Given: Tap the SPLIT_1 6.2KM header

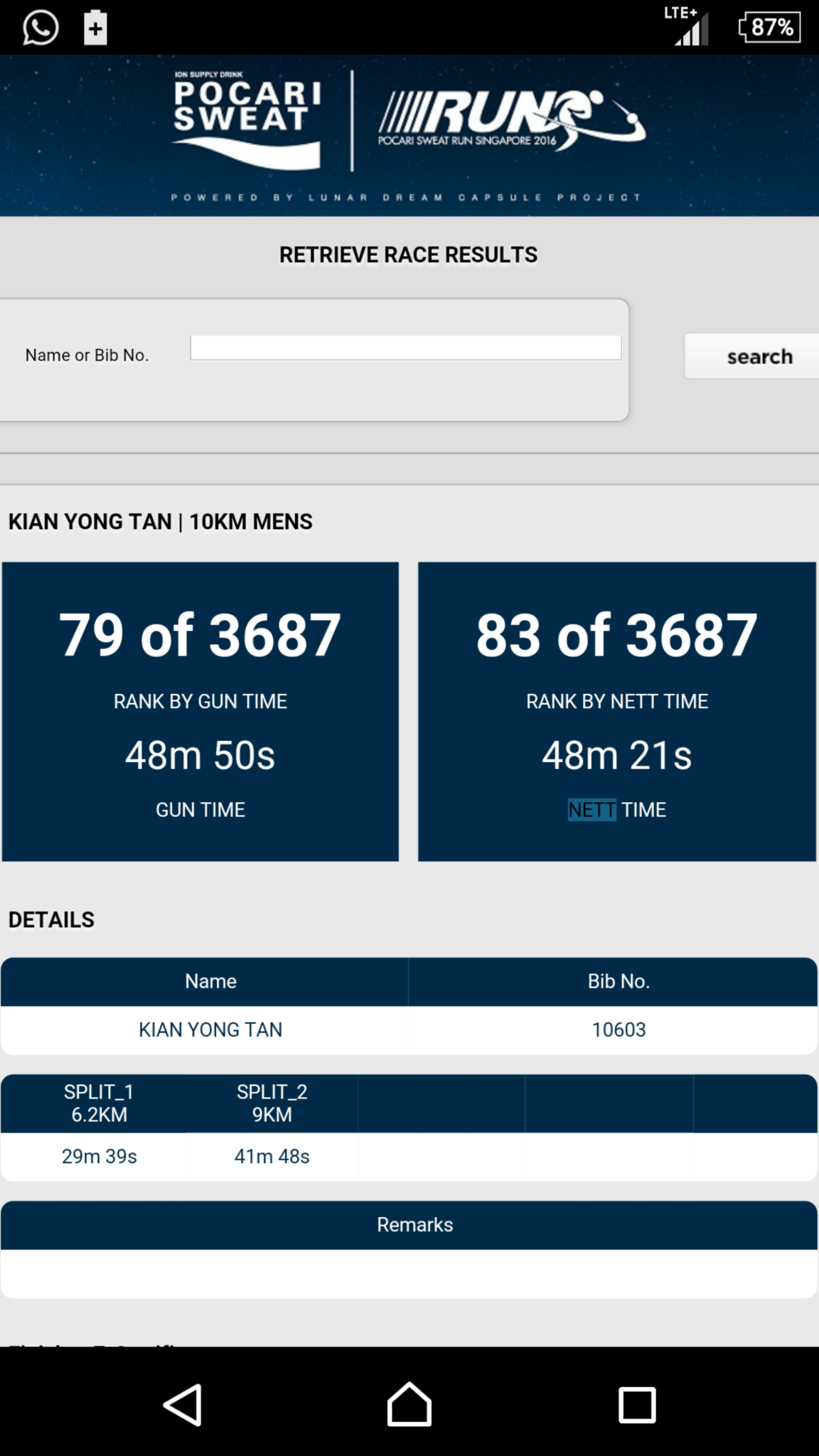Looking at the screenshot, I should (99, 1103).
